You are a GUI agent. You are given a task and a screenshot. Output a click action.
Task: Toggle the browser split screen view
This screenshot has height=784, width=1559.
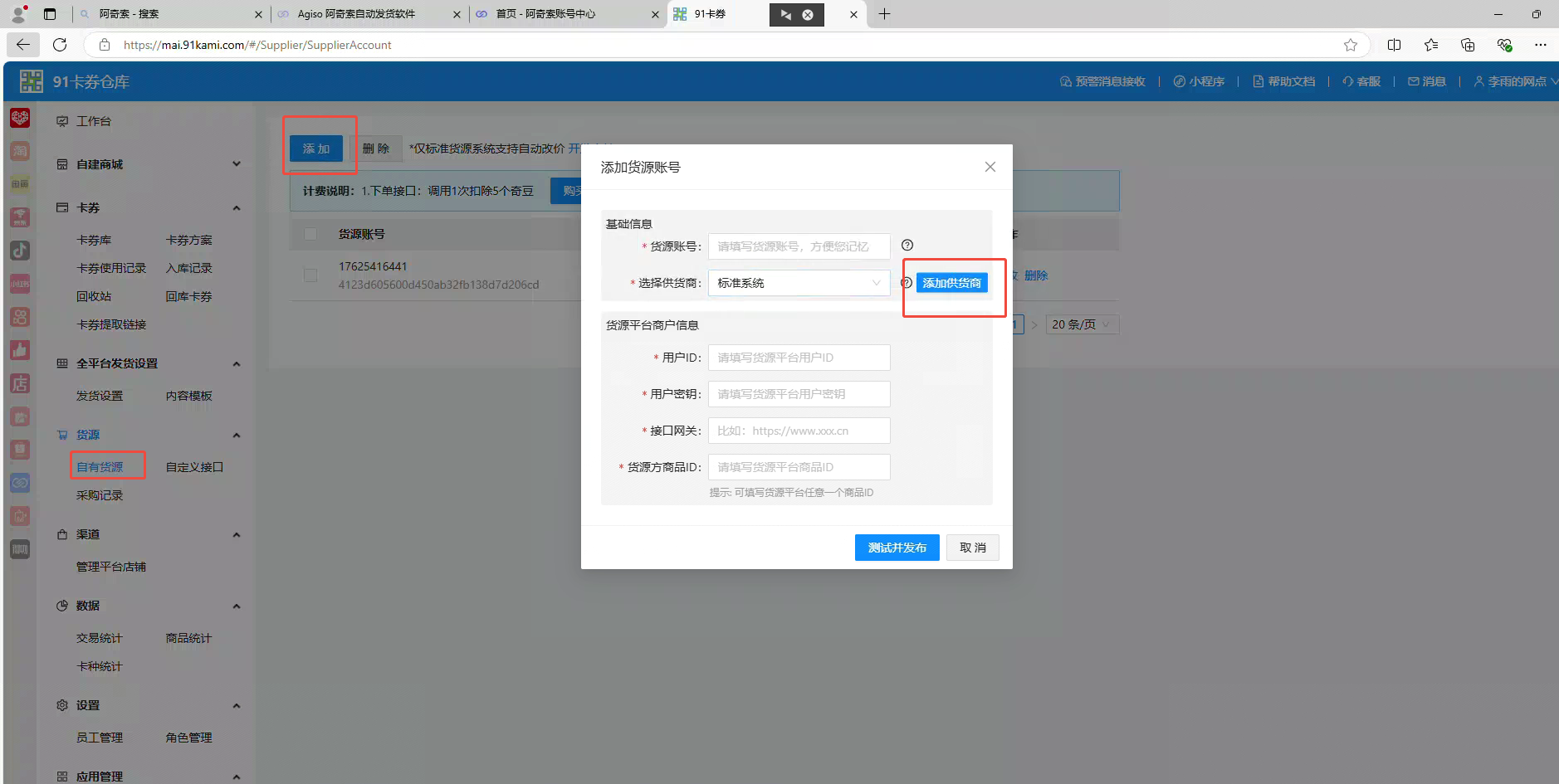point(1394,45)
